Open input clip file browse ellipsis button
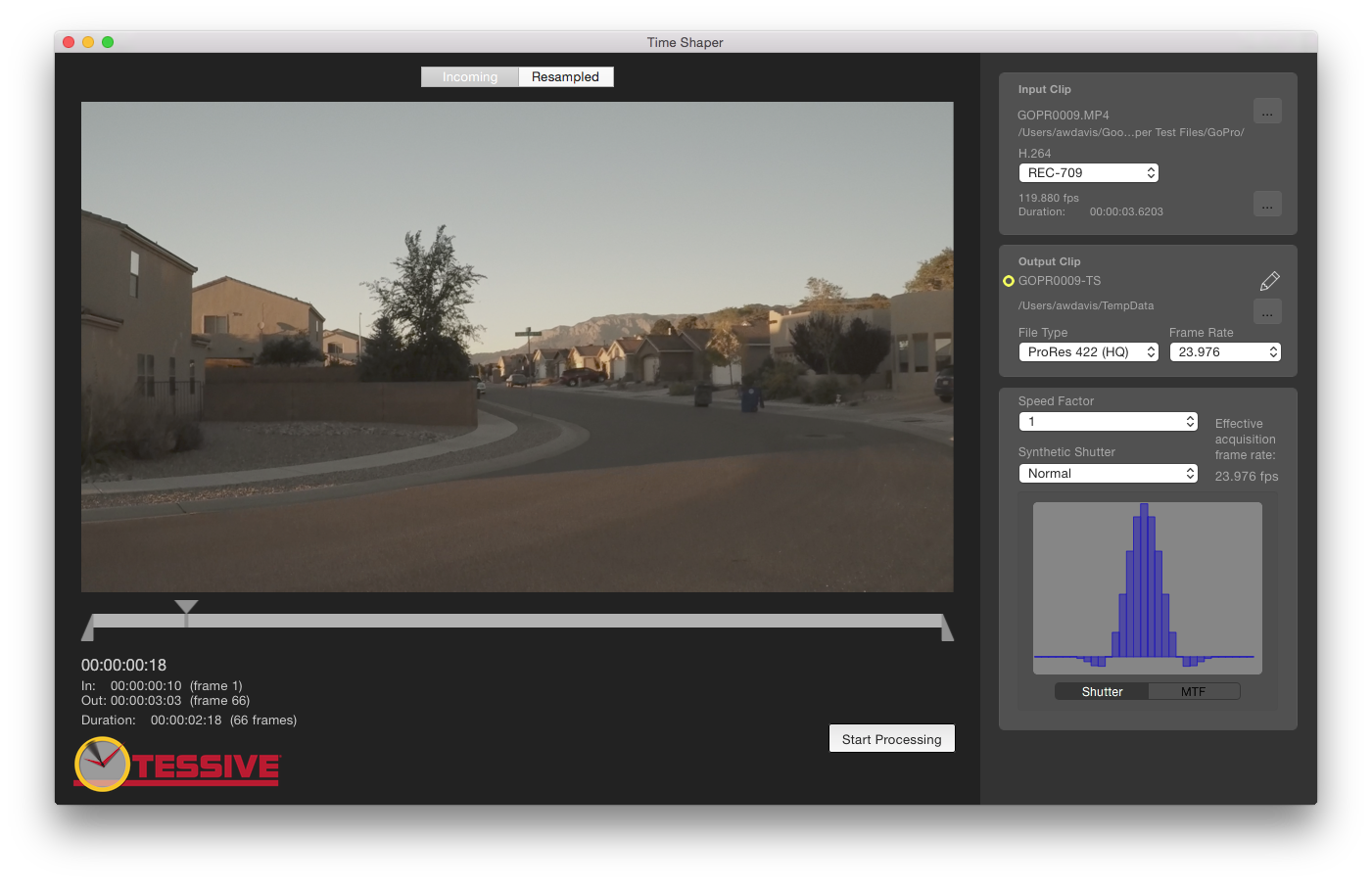 pyautogui.click(x=1267, y=111)
